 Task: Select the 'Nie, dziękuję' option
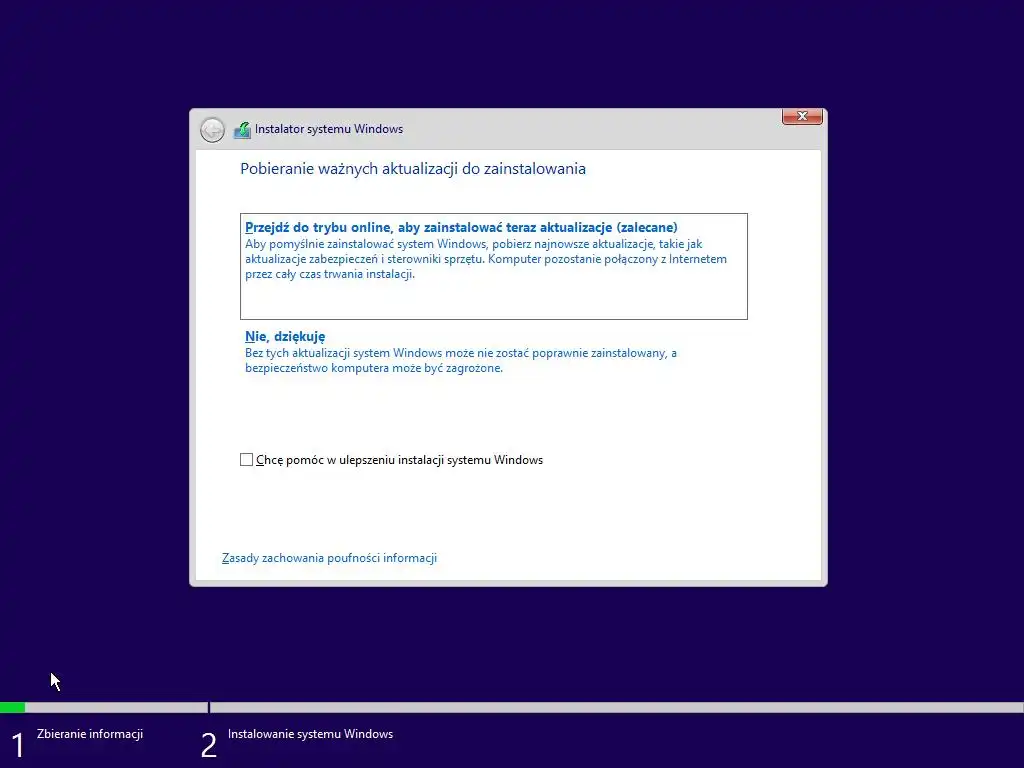coord(285,336)
